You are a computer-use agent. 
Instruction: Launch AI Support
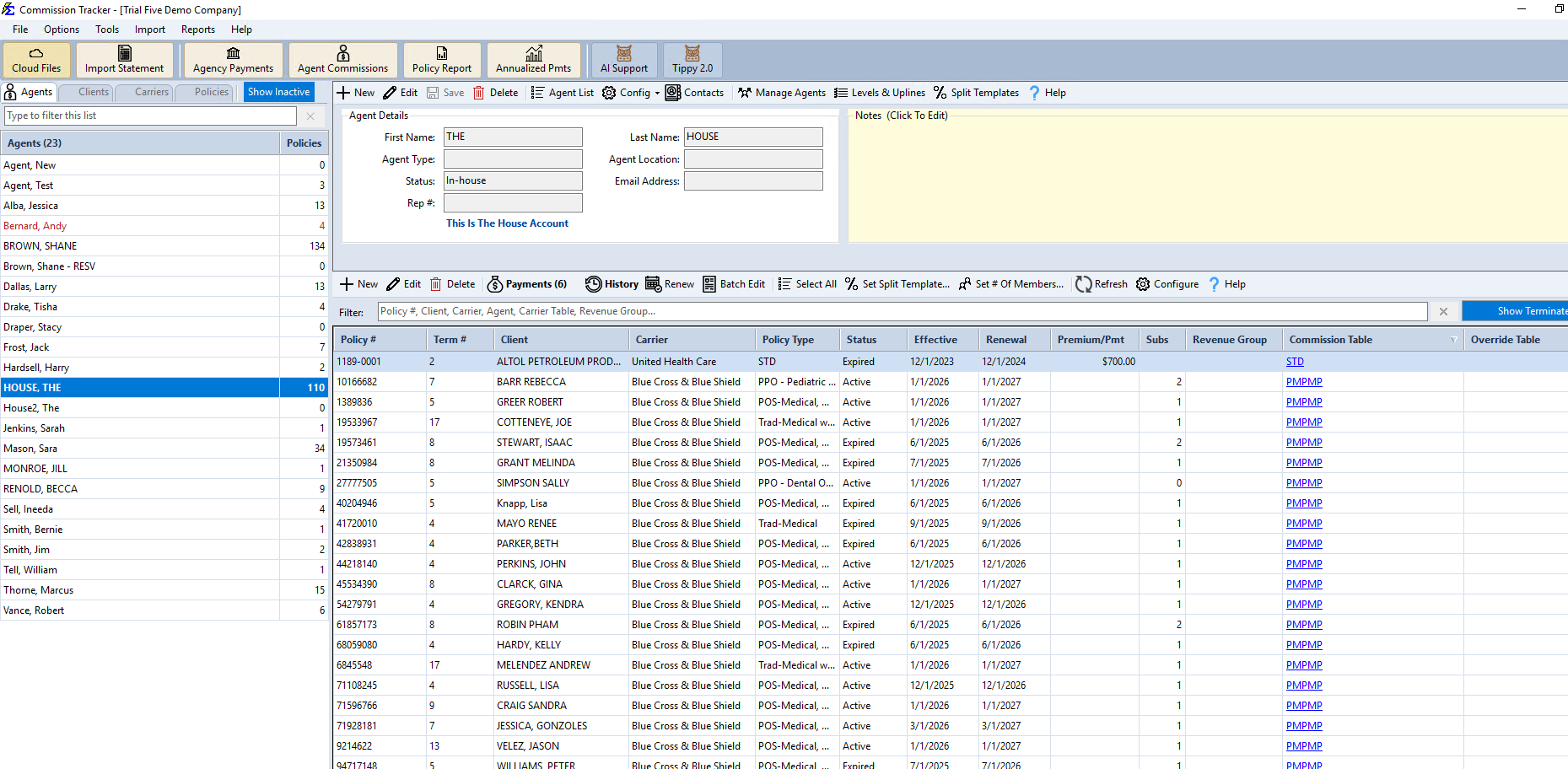[x=624, y=60]
